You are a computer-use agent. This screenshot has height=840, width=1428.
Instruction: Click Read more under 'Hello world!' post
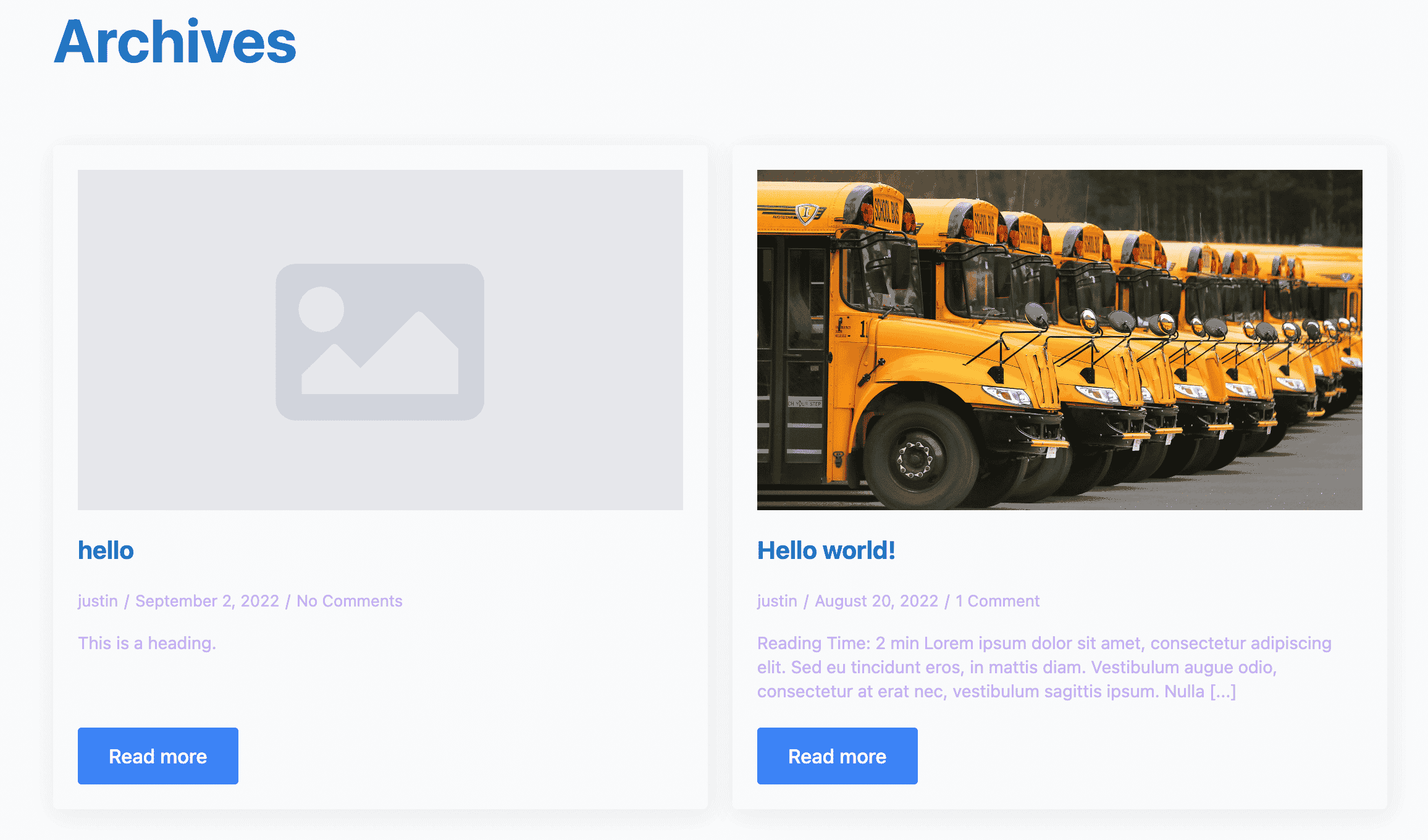(838, 756)
